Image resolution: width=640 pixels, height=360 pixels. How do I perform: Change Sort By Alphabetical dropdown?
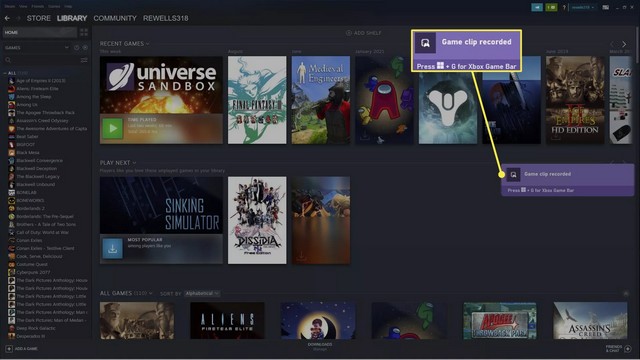[202, 293]
